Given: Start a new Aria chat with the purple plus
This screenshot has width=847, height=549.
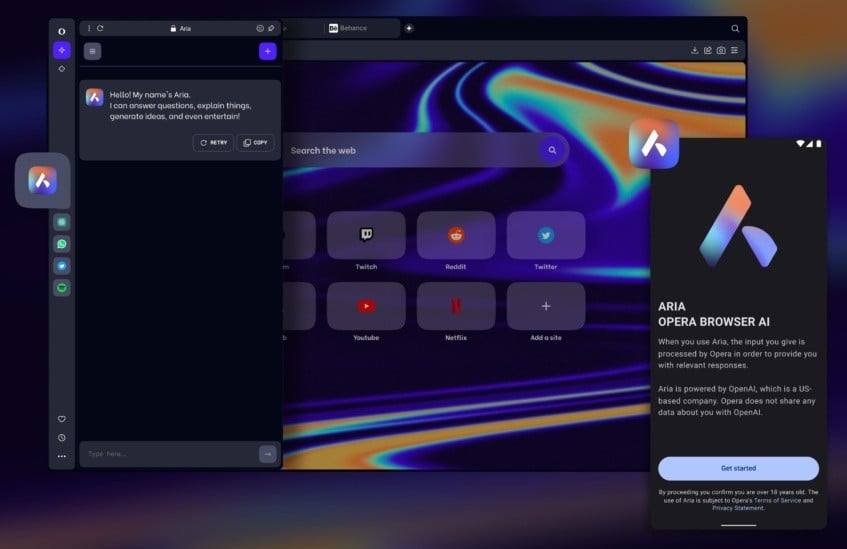Looking at the screenshot, I should (268, 51).
